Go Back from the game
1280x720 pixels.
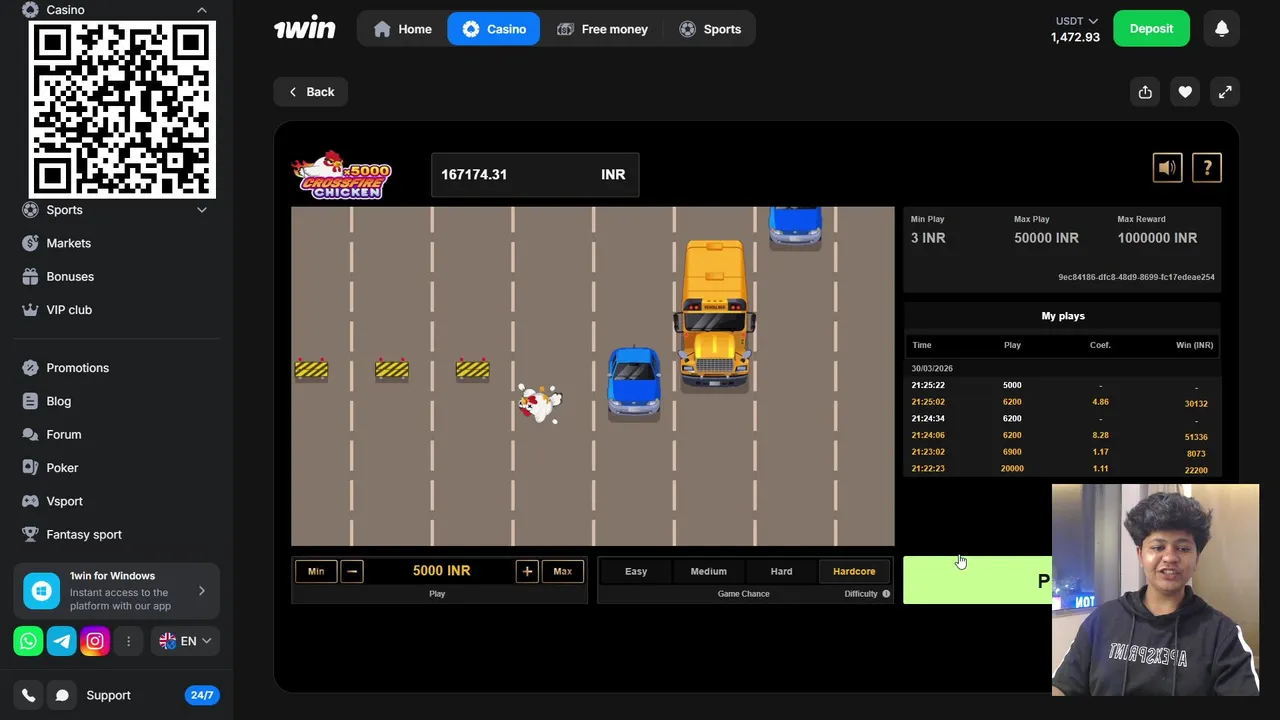pyautogui.click(x=311, y=92)
